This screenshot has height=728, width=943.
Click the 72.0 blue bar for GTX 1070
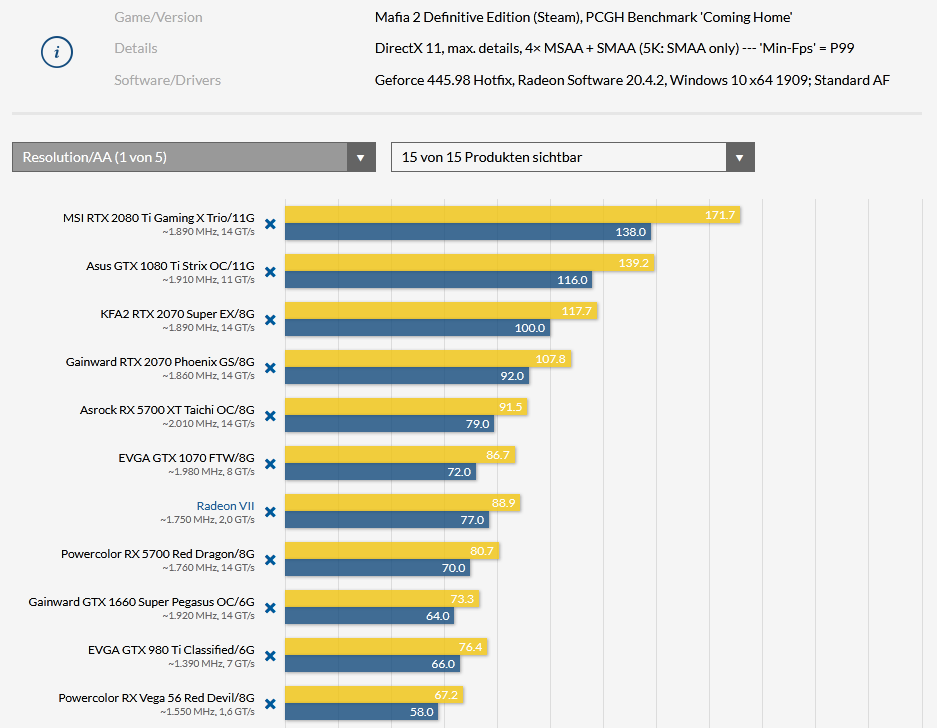pos(380,472)
